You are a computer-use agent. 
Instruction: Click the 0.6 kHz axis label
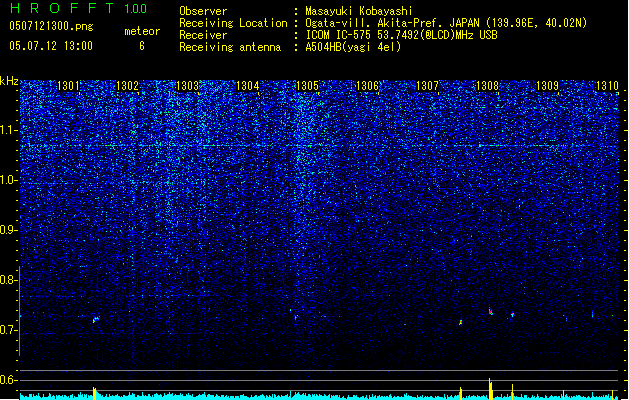[8, 380]
